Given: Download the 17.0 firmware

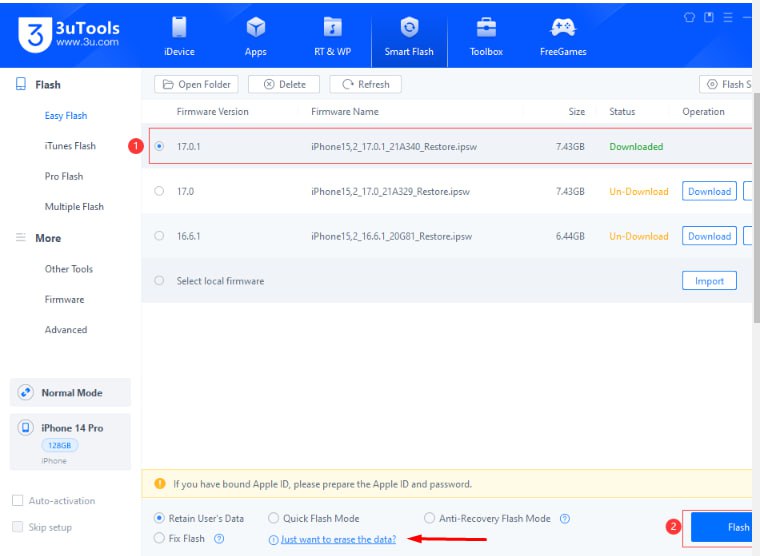Looking at the screenshot, I should tap(709, 191).
